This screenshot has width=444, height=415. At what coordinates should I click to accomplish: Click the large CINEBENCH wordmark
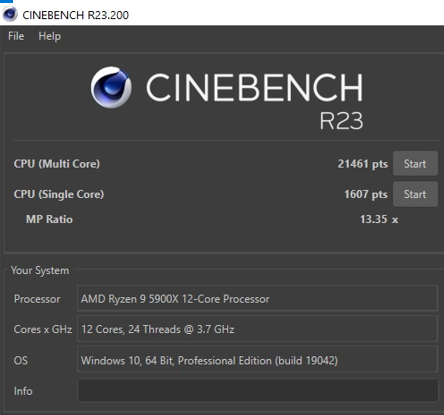pyautogui.click(x=254, y=87)
